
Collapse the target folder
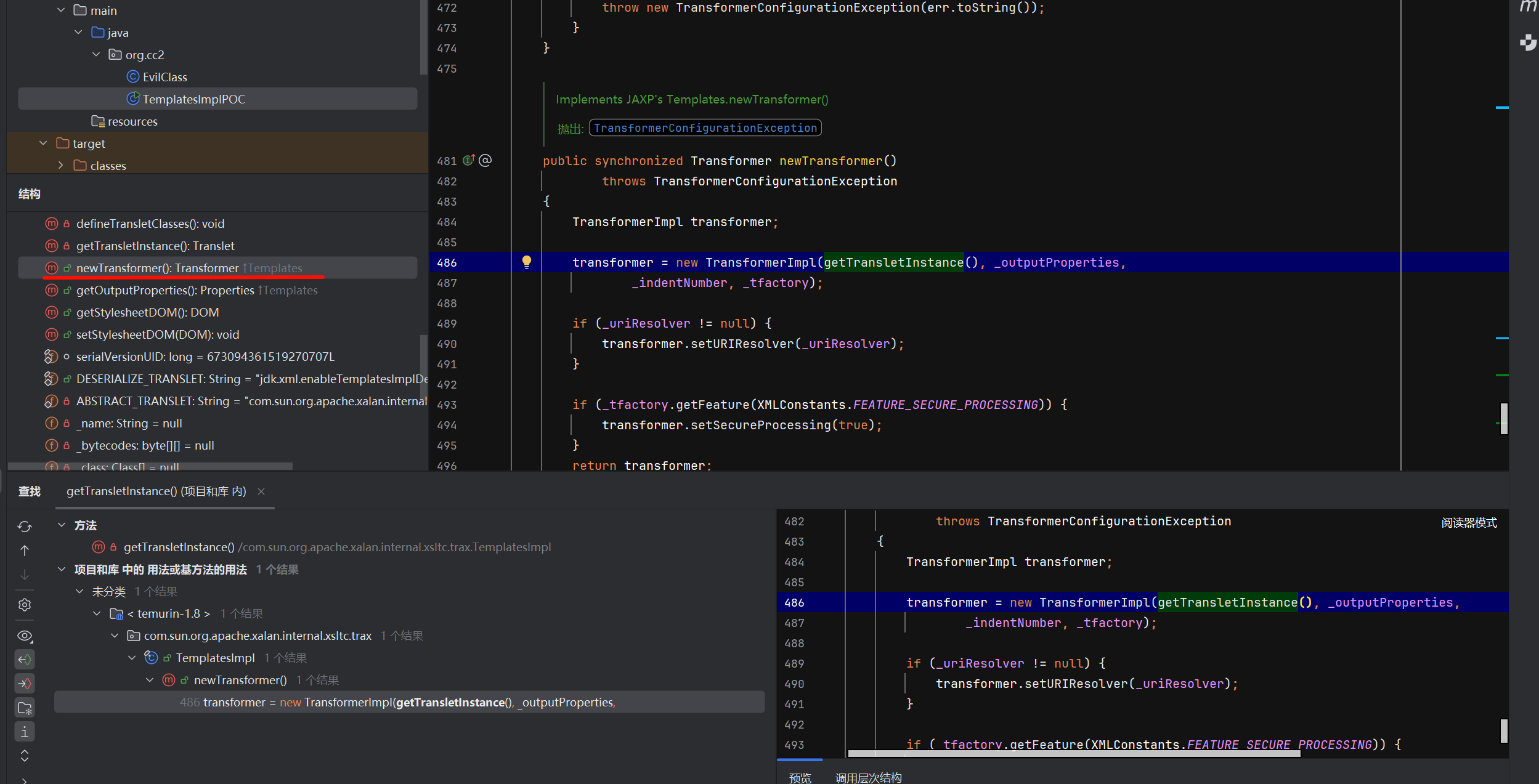pos(43,143)
